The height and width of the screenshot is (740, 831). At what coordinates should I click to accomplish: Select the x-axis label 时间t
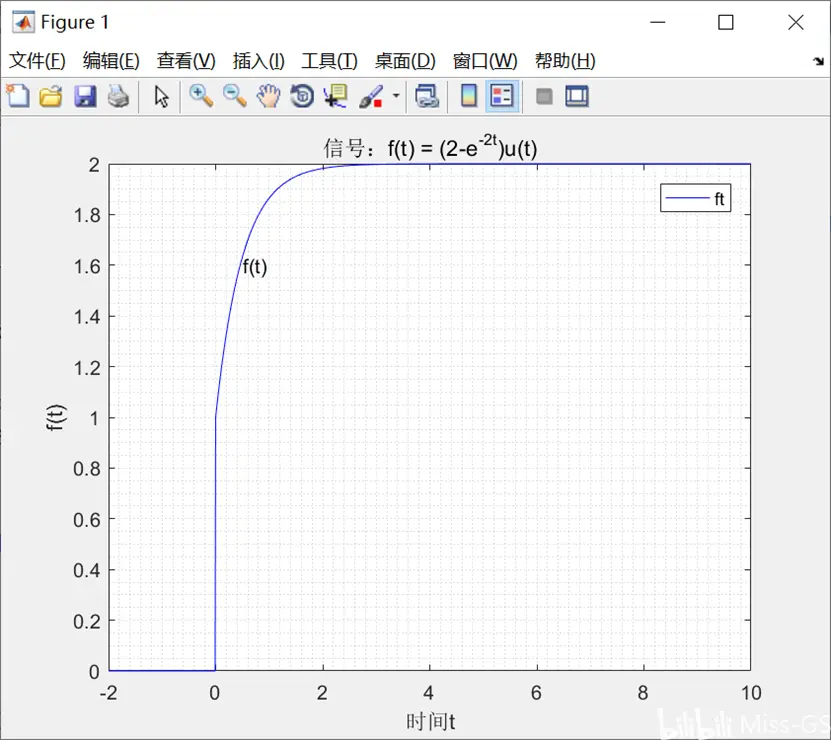click(x=430, y=721)
